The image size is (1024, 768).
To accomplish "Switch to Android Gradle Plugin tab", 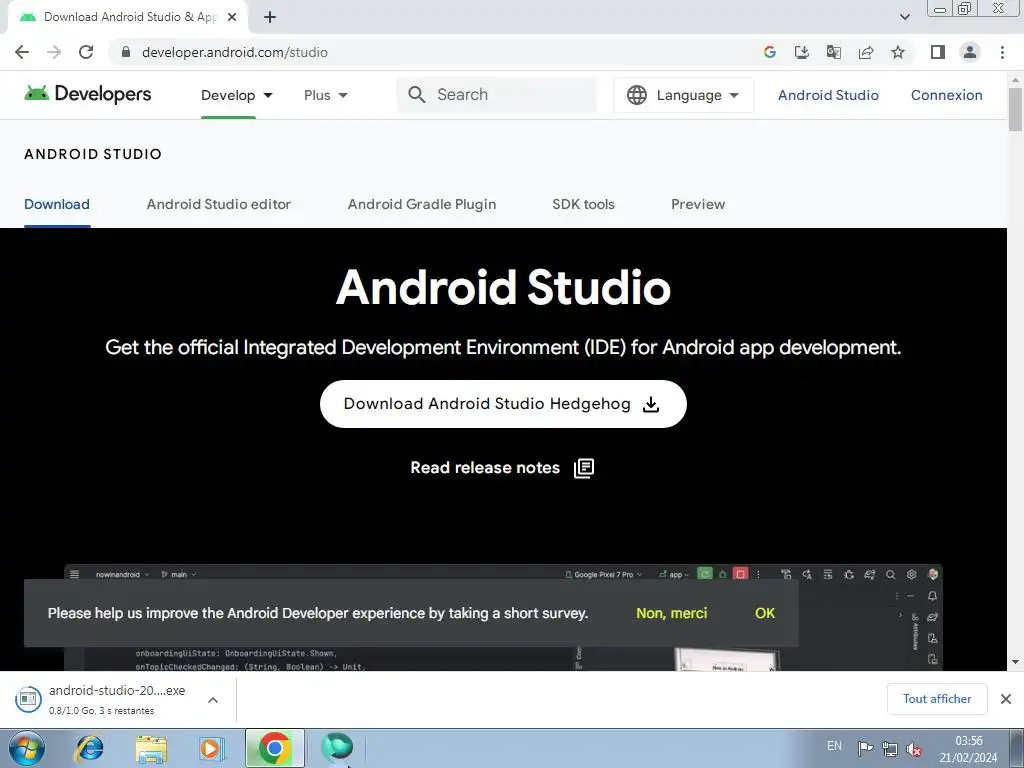I will coord(422,204).
